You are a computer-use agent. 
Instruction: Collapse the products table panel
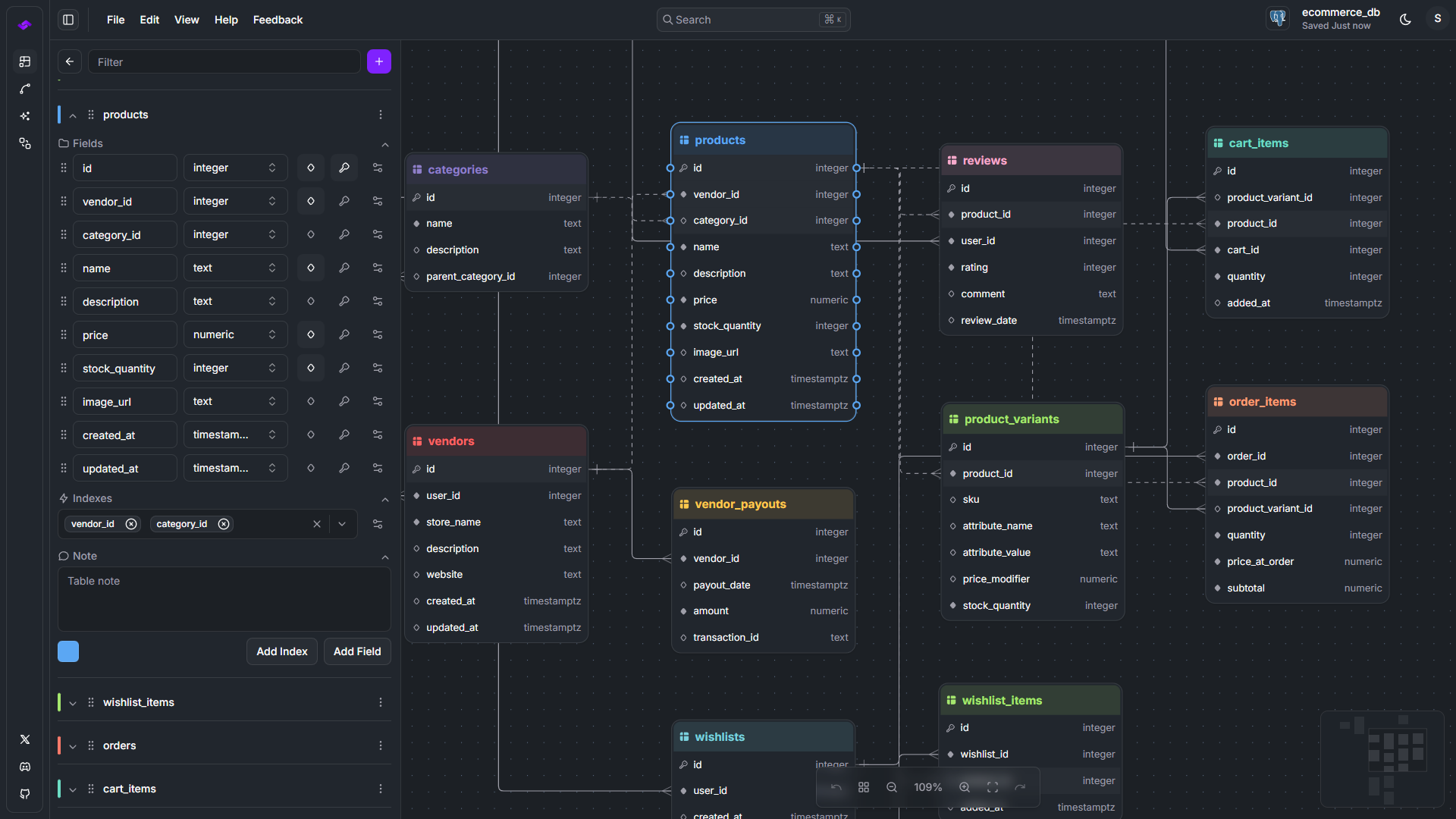coord(72,115)
